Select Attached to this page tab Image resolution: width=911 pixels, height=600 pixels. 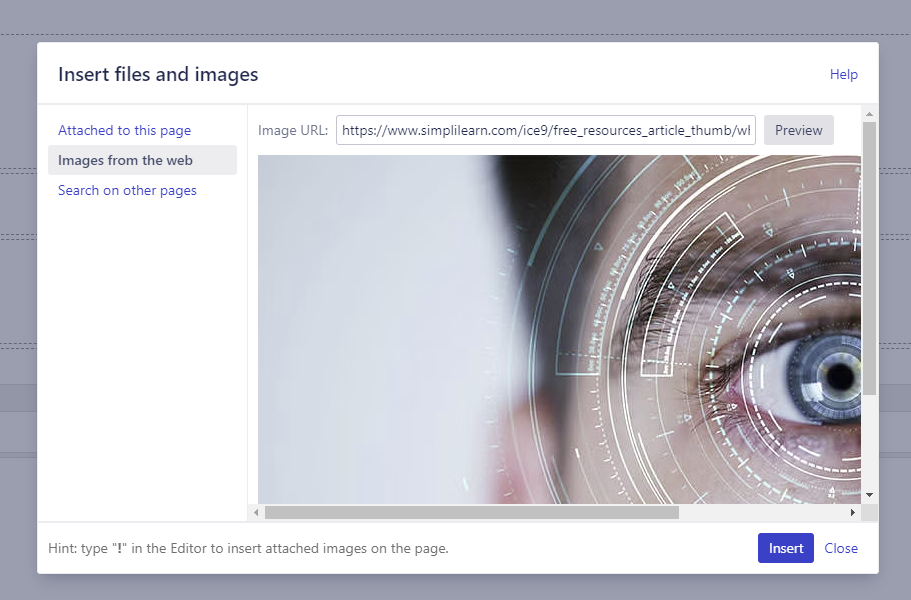pyautogui.click(x=124, y=130)
